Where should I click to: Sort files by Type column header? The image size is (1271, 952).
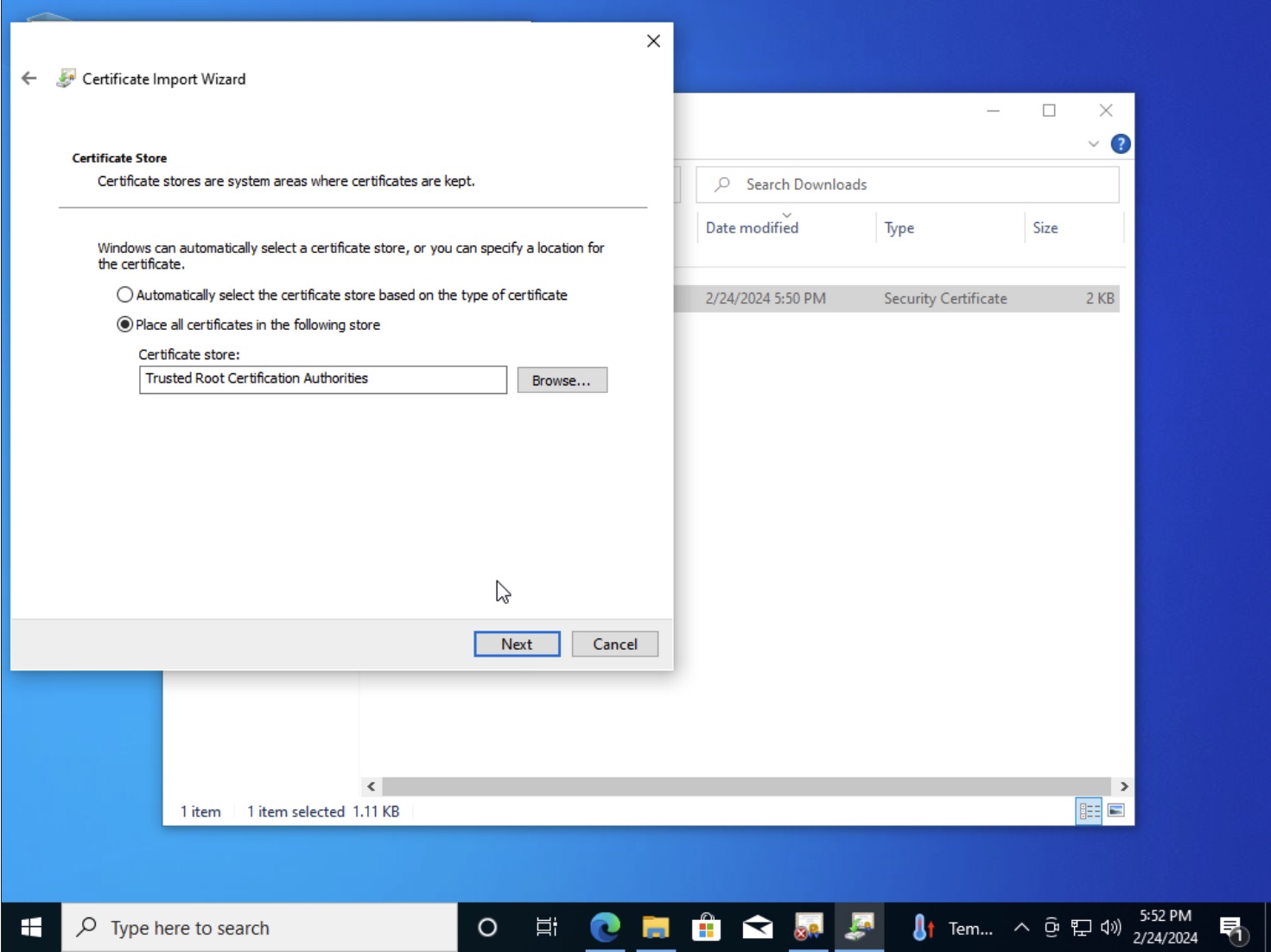pos(899,228)
